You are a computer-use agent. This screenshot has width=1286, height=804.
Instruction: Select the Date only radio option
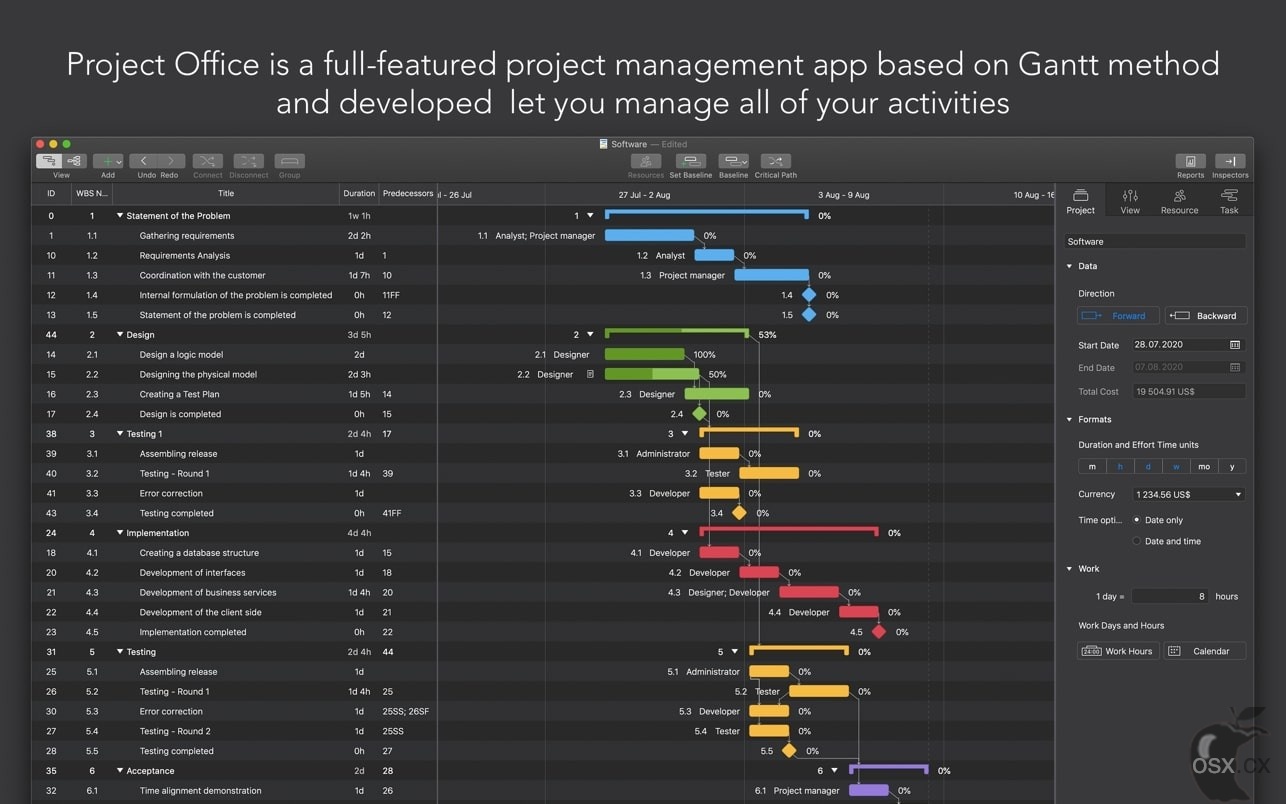click(x=1137, y=520)
